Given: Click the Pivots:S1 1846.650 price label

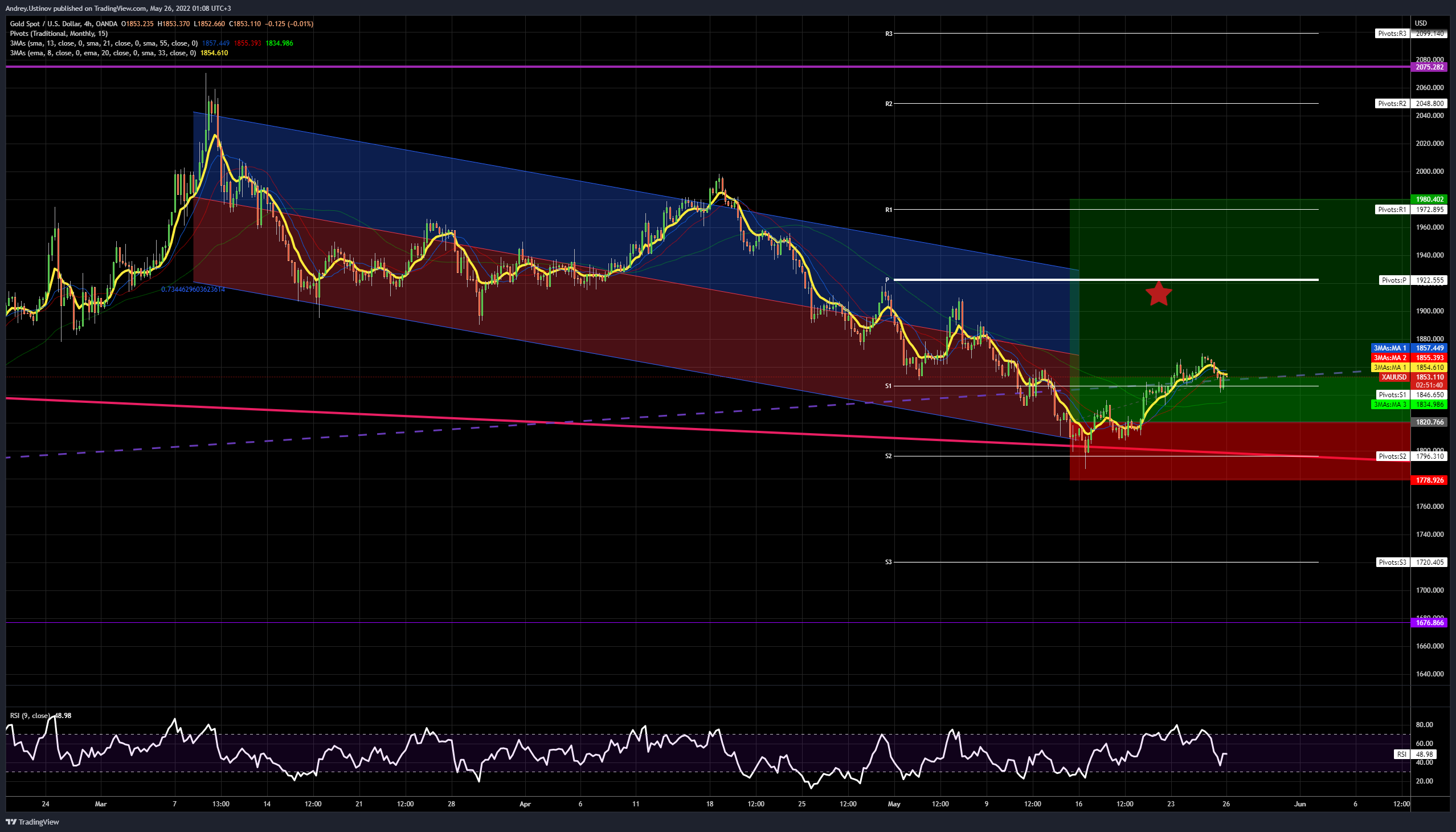Looking at the screenshot, I should coord(1411,395).
